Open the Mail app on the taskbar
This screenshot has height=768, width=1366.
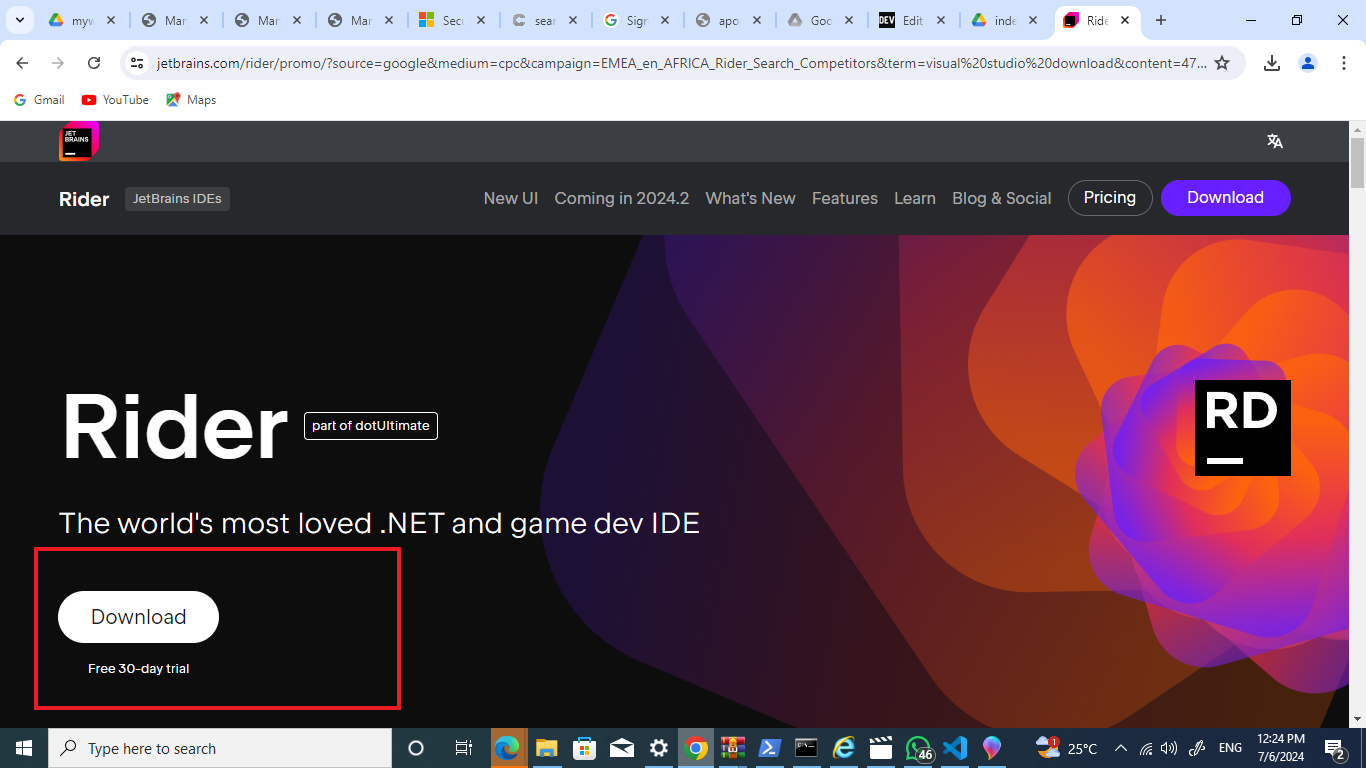click(x=621, y=748)
